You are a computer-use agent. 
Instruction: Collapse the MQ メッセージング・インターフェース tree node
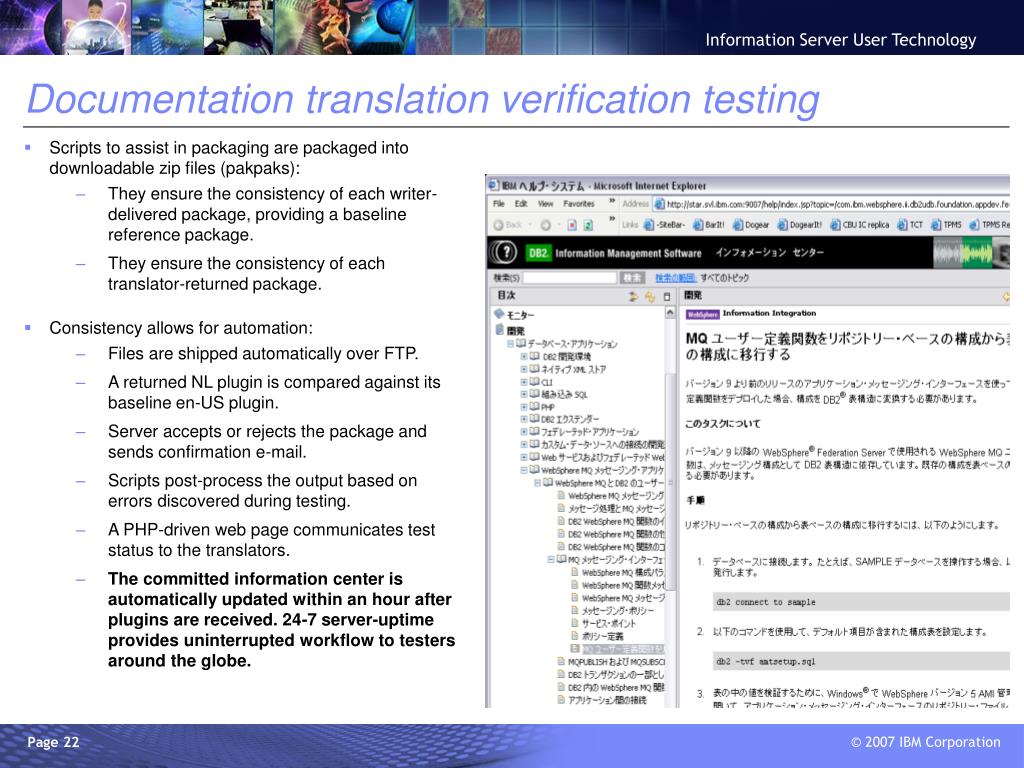tap(551, 560)
